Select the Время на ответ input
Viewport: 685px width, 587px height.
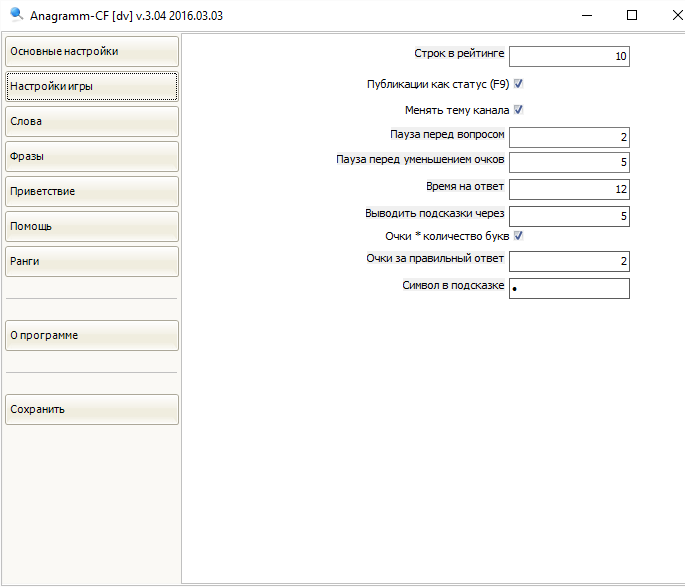pyautogui.click(x=569, y=189)
